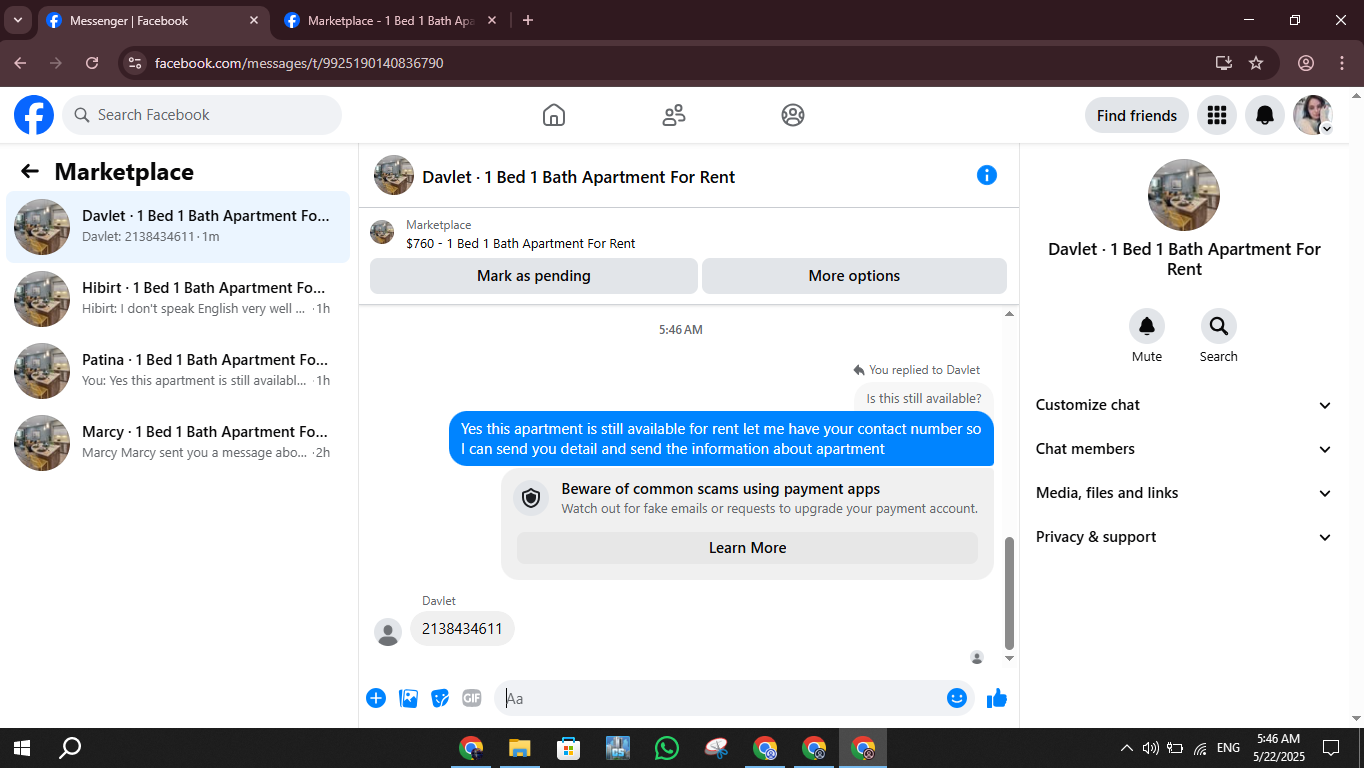This screenshot has width=1364, height=768.
Task: Mute this chat using the bell icon
Action: point(1147,326)
